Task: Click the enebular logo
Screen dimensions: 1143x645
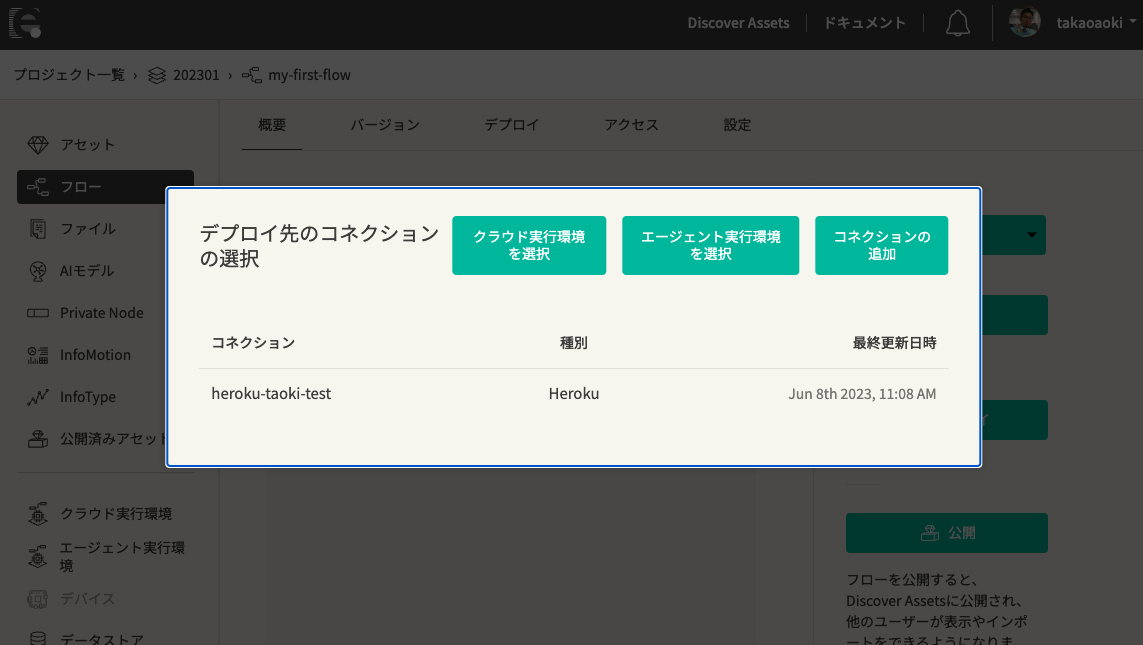Action: coord(25,24)
